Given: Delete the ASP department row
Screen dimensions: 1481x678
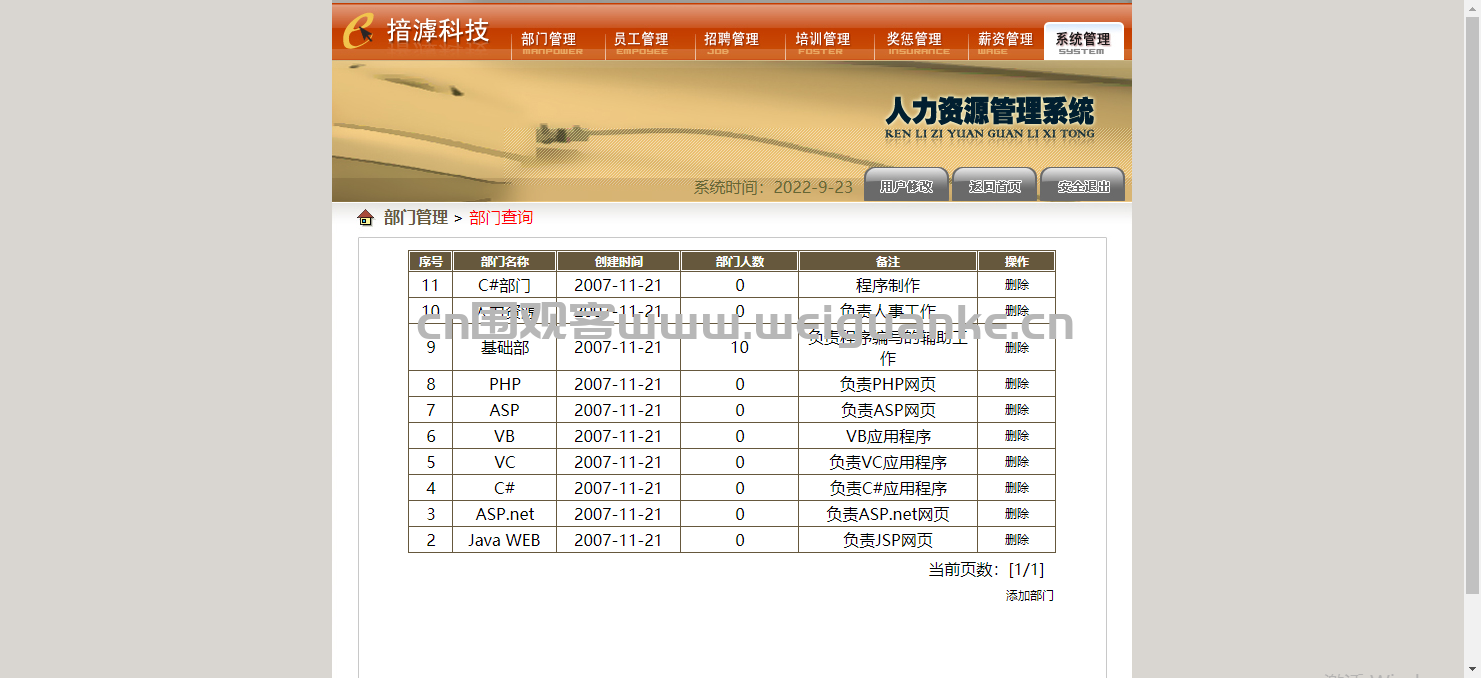Looking at the screenshot, I should 1017,410.
